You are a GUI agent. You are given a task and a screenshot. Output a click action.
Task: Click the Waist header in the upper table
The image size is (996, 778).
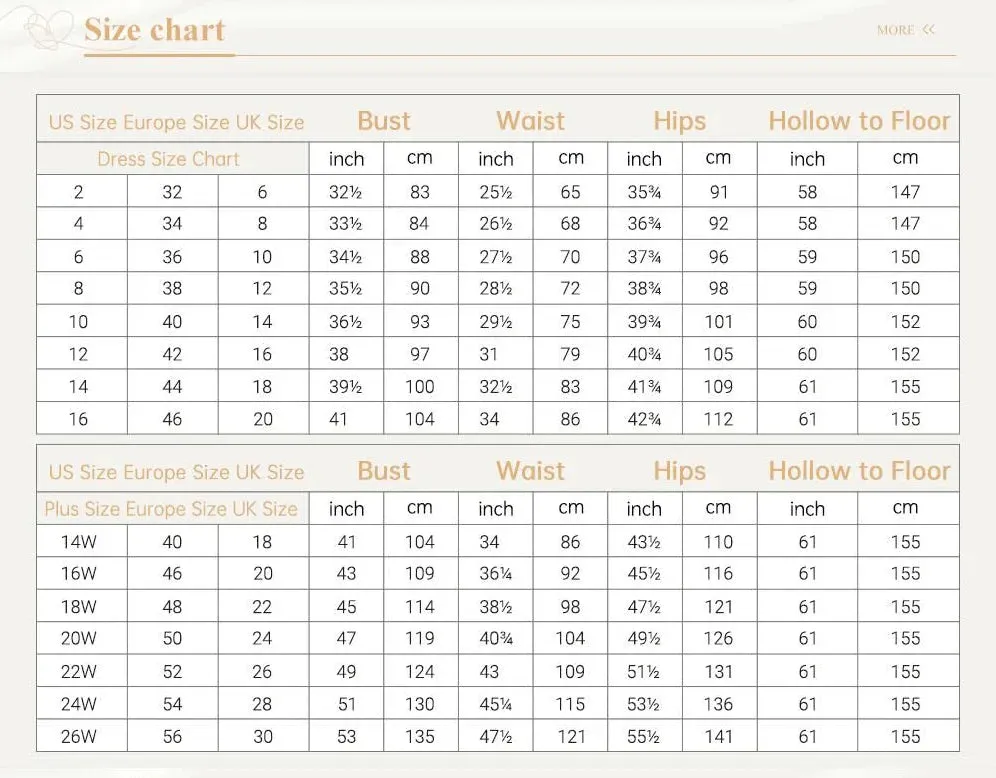coord(530,121)
